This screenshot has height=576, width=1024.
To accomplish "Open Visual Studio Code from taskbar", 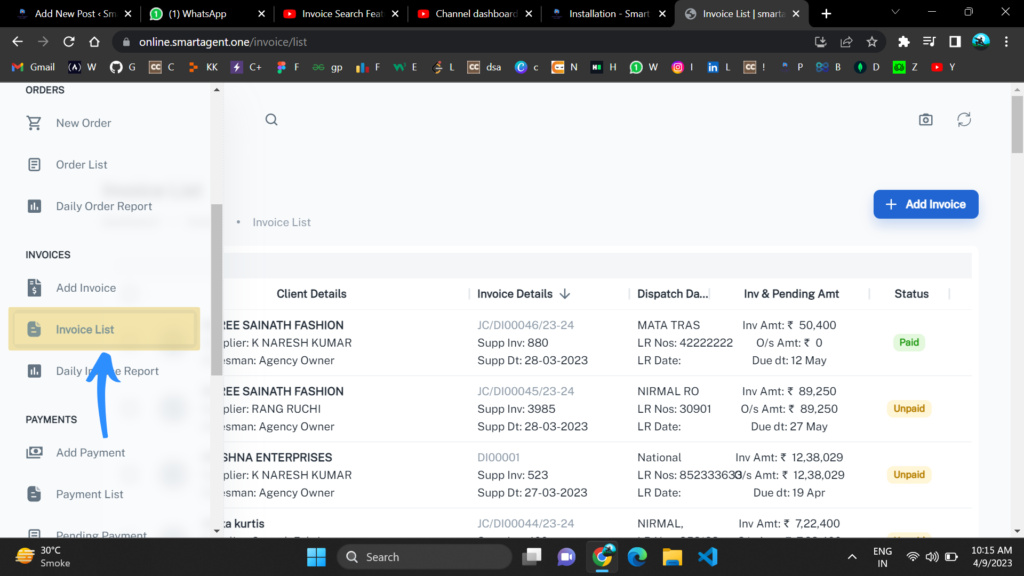I will (708, 557).
